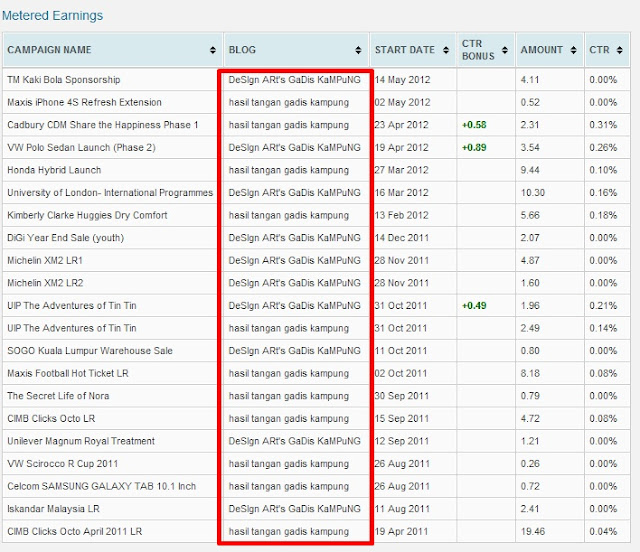Click the 9.44 amount value
640x552 pixels.
[530, 170]
